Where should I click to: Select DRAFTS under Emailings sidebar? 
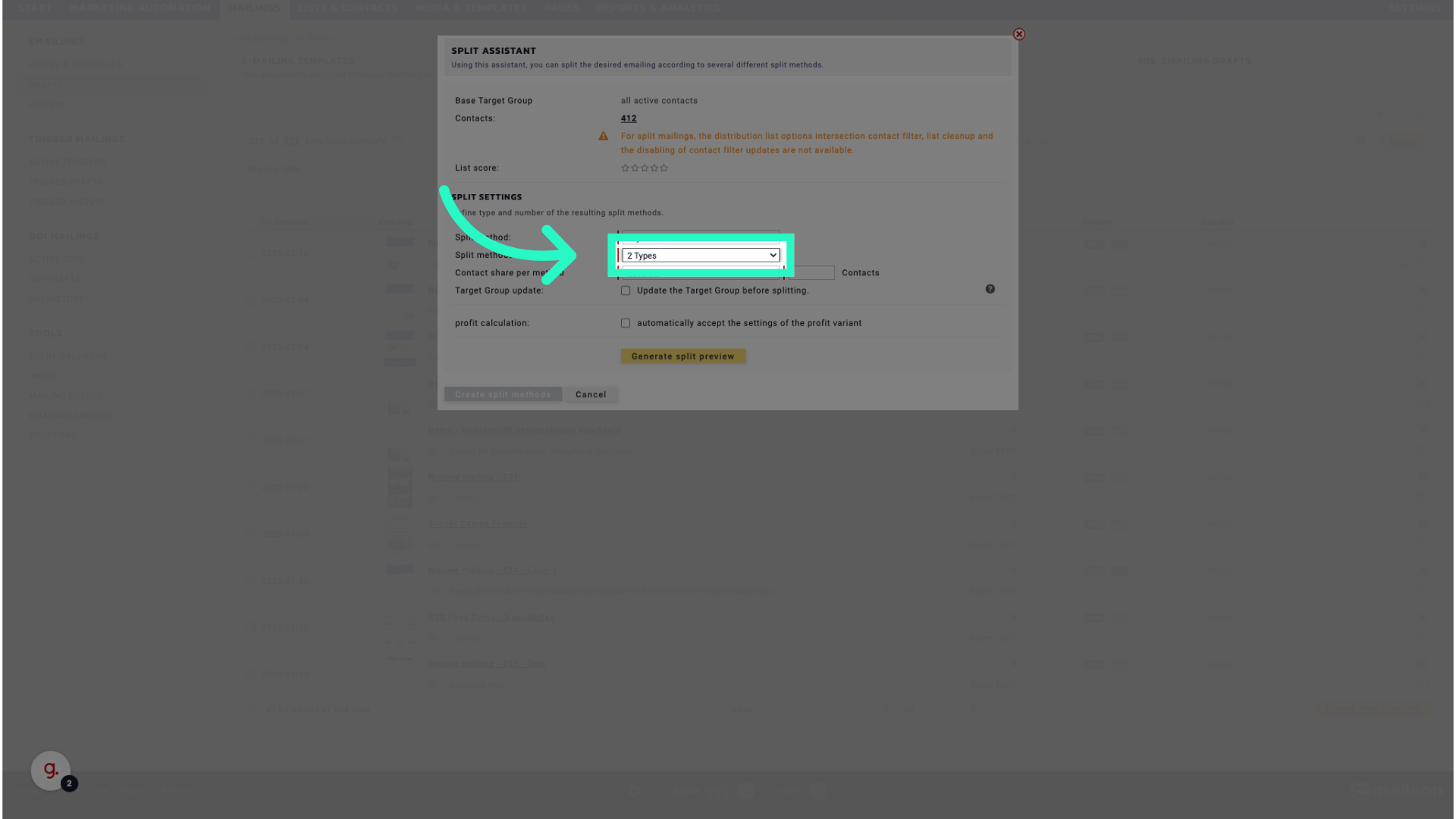pyautogui.click(x=47, y=85)
